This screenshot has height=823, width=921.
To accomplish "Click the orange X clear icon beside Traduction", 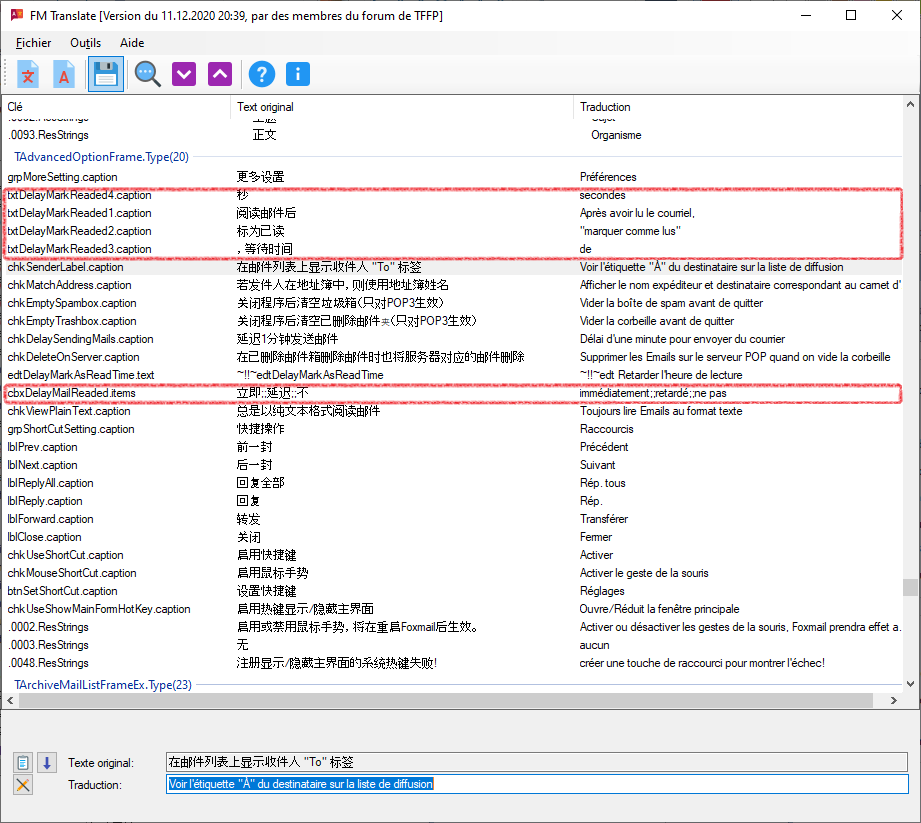I will 24,785.
